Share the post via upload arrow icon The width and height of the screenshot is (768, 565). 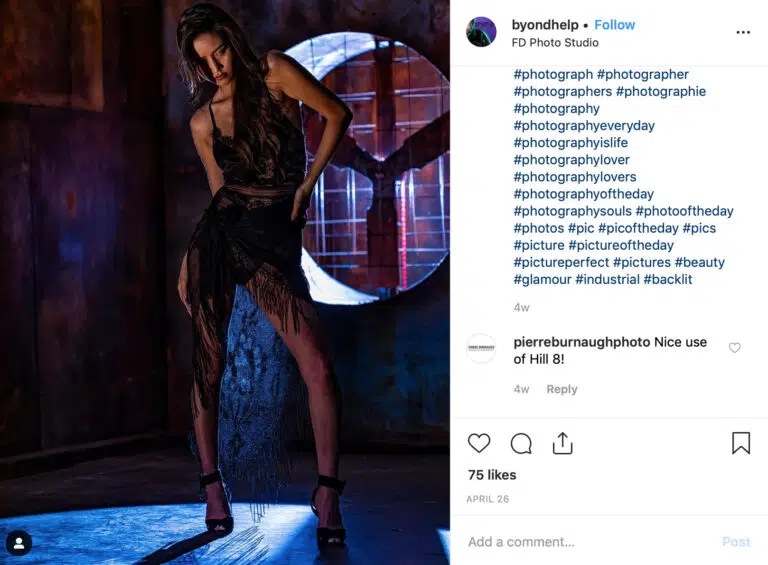point(562,443)
